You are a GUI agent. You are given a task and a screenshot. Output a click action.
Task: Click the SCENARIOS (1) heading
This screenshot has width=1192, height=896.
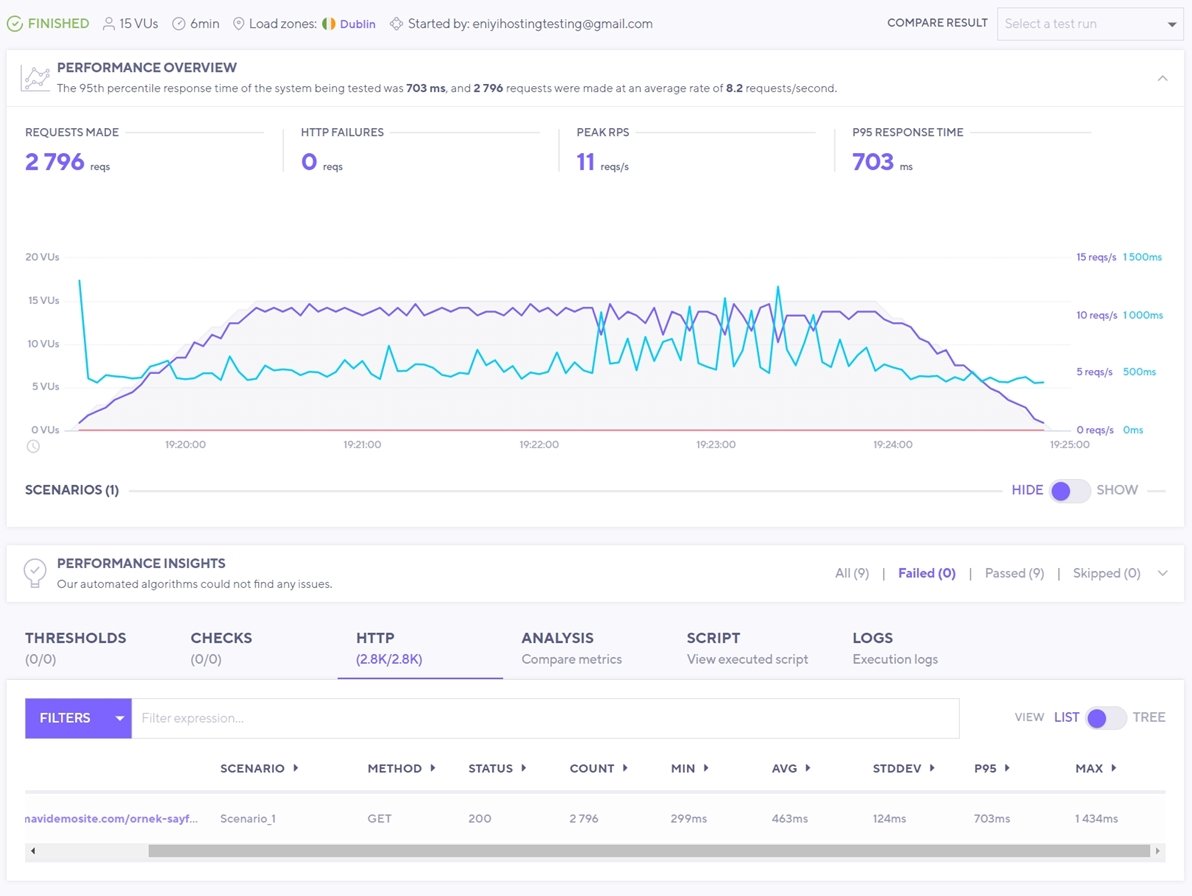[72, 490]
